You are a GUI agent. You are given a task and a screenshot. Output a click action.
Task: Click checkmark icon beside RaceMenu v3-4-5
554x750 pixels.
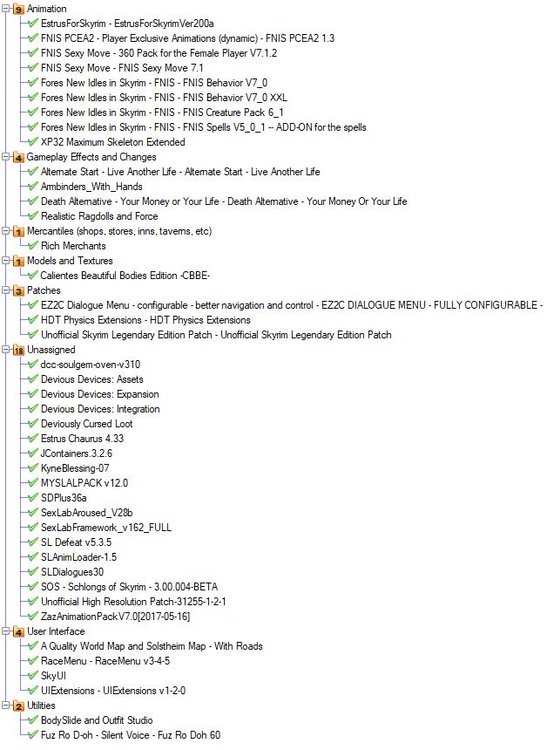point(33,661)
